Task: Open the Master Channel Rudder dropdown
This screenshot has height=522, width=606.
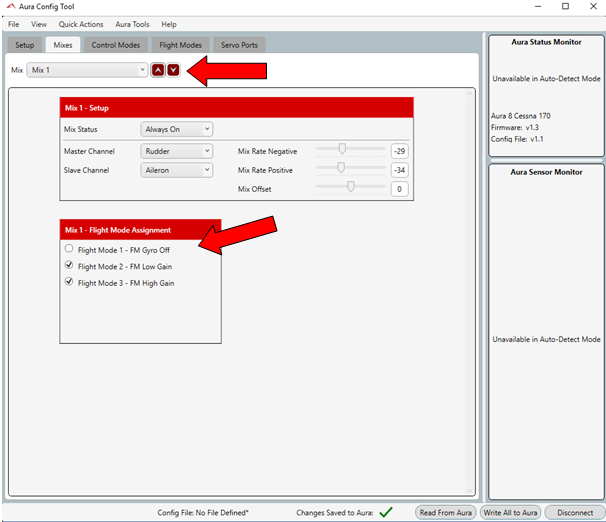Action: pyautogui.click(x=177, y=151)
